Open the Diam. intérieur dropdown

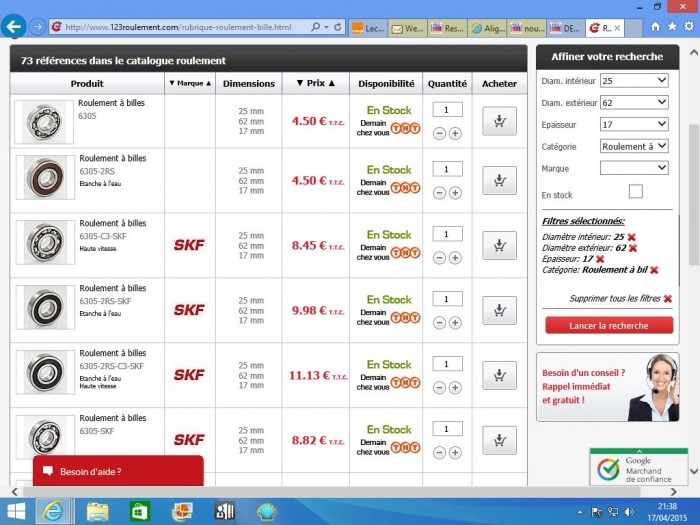(634, 80)
